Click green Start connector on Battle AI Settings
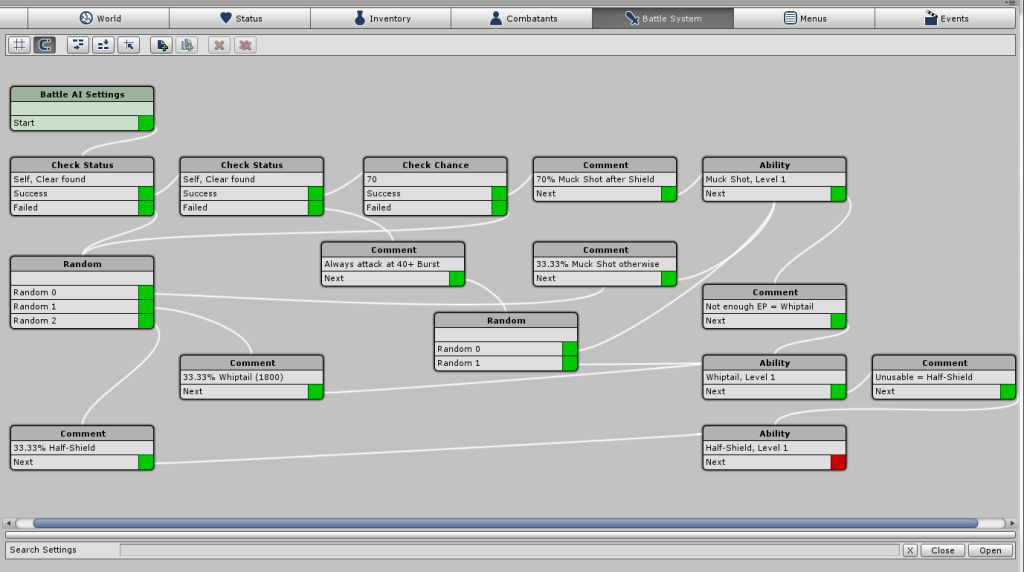Screen dimensions: 1024x572 pos(146,123)
